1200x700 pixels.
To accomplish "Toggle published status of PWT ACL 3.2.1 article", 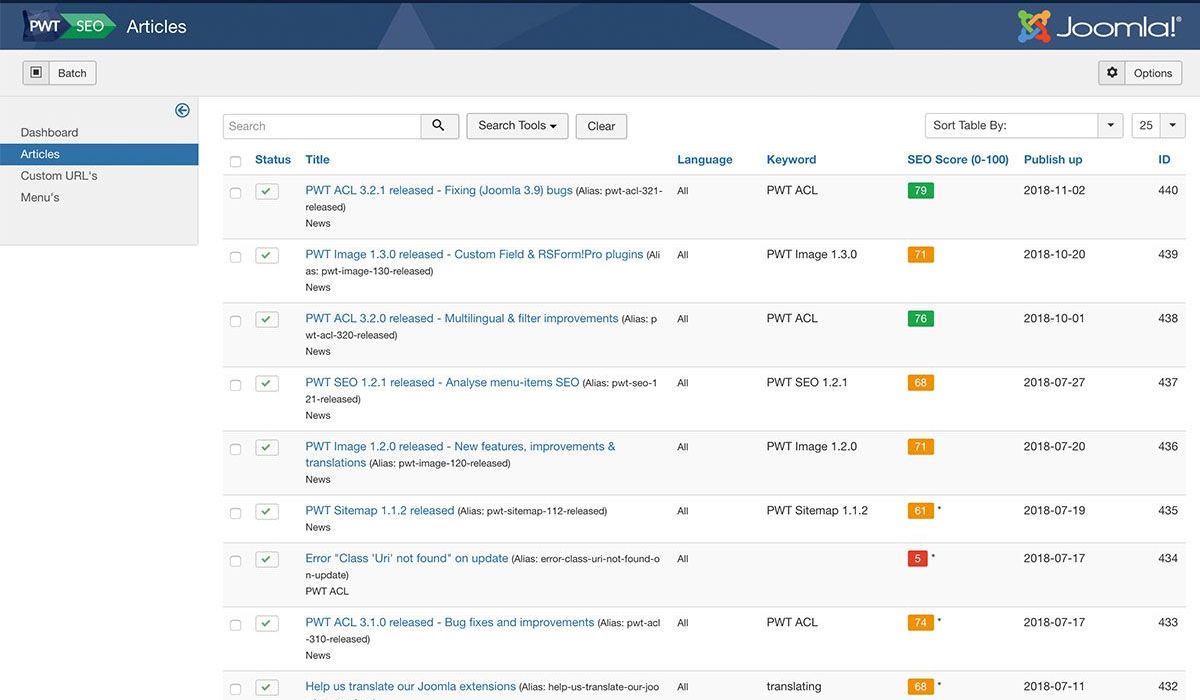I will 267,191.
